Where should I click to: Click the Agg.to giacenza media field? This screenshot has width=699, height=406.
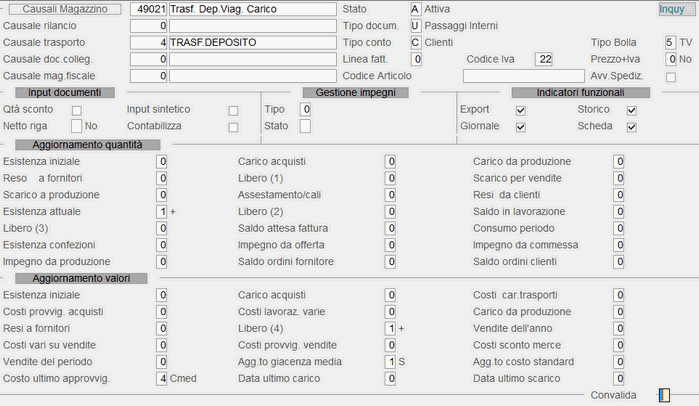[390, 362]
